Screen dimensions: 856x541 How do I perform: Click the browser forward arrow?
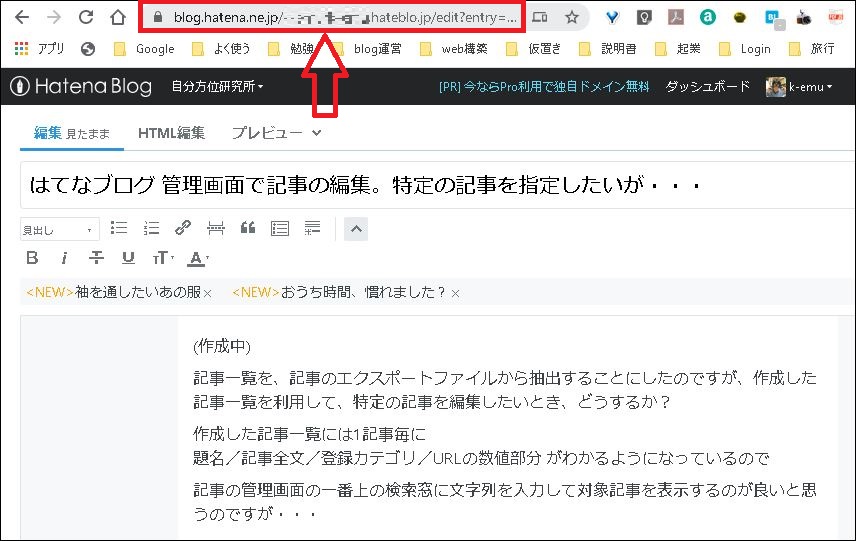point(54,17)
